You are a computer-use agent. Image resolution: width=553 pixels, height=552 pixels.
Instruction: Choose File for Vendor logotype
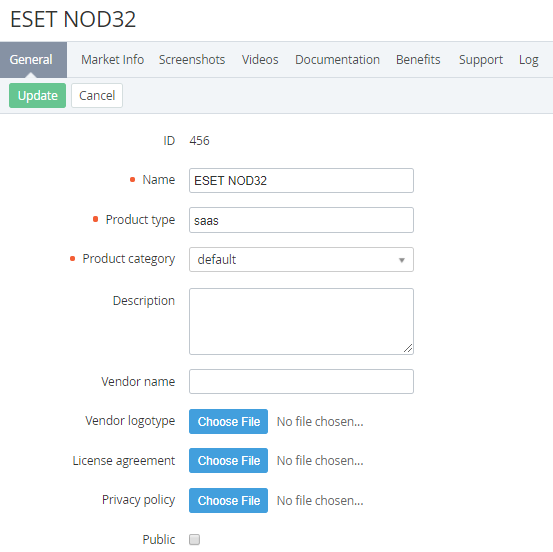[x=228, y=421]
